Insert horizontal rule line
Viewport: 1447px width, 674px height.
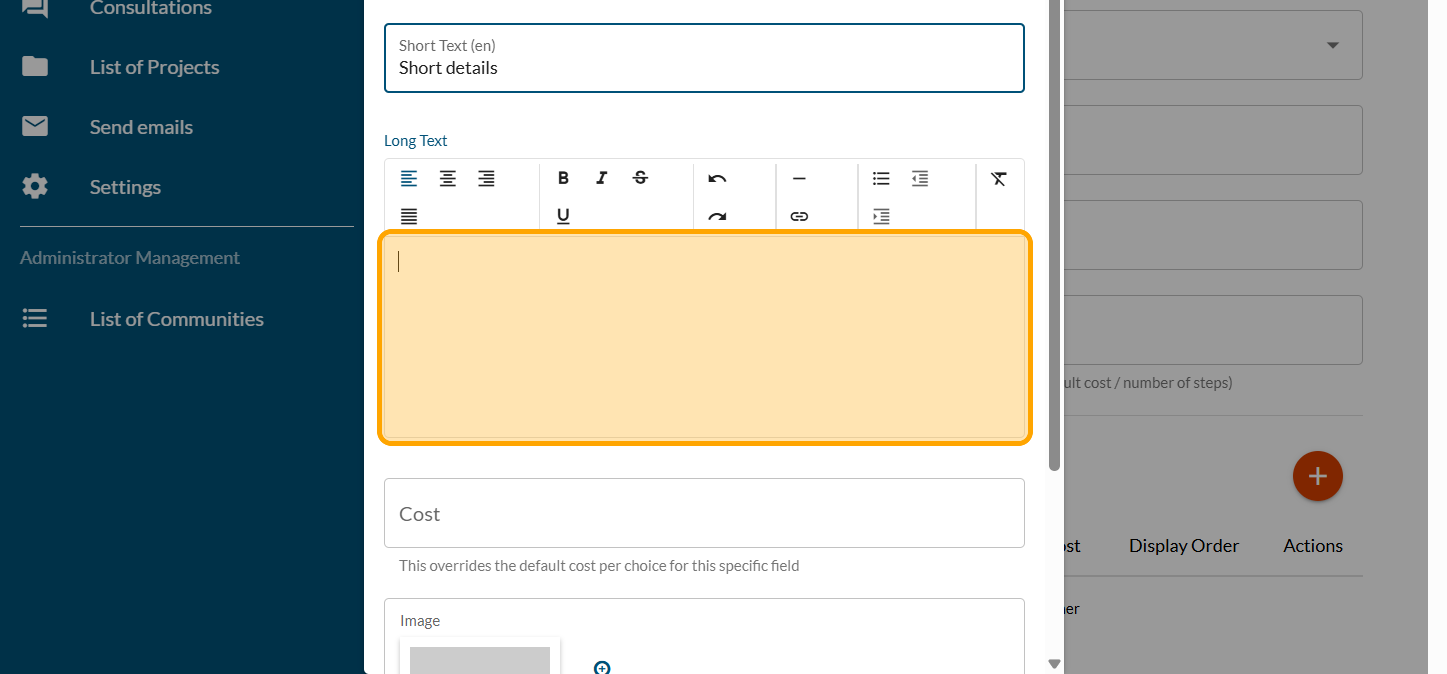[x=799, y=179]
